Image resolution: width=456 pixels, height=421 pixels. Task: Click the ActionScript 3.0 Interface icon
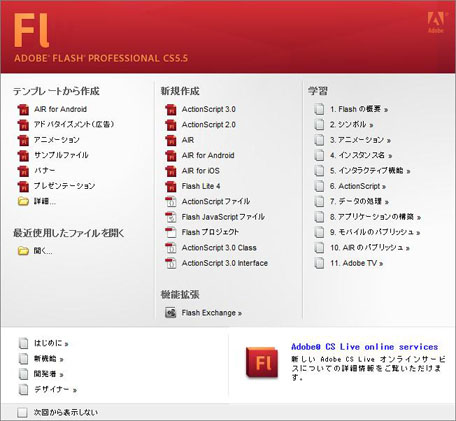pyautogui.click(x=171, y=263)
